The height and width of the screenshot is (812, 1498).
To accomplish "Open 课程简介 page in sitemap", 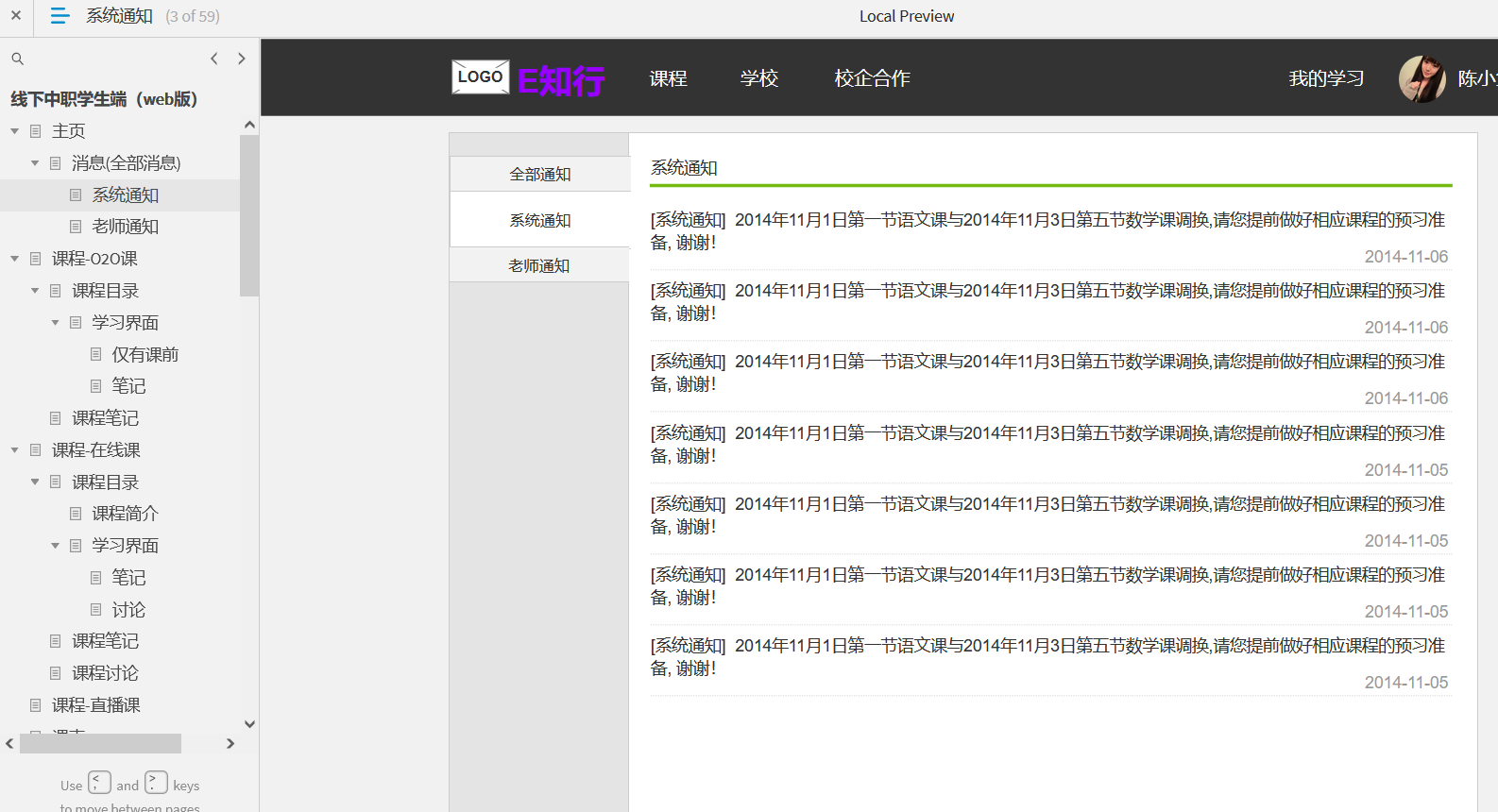I will click(126, 514).
